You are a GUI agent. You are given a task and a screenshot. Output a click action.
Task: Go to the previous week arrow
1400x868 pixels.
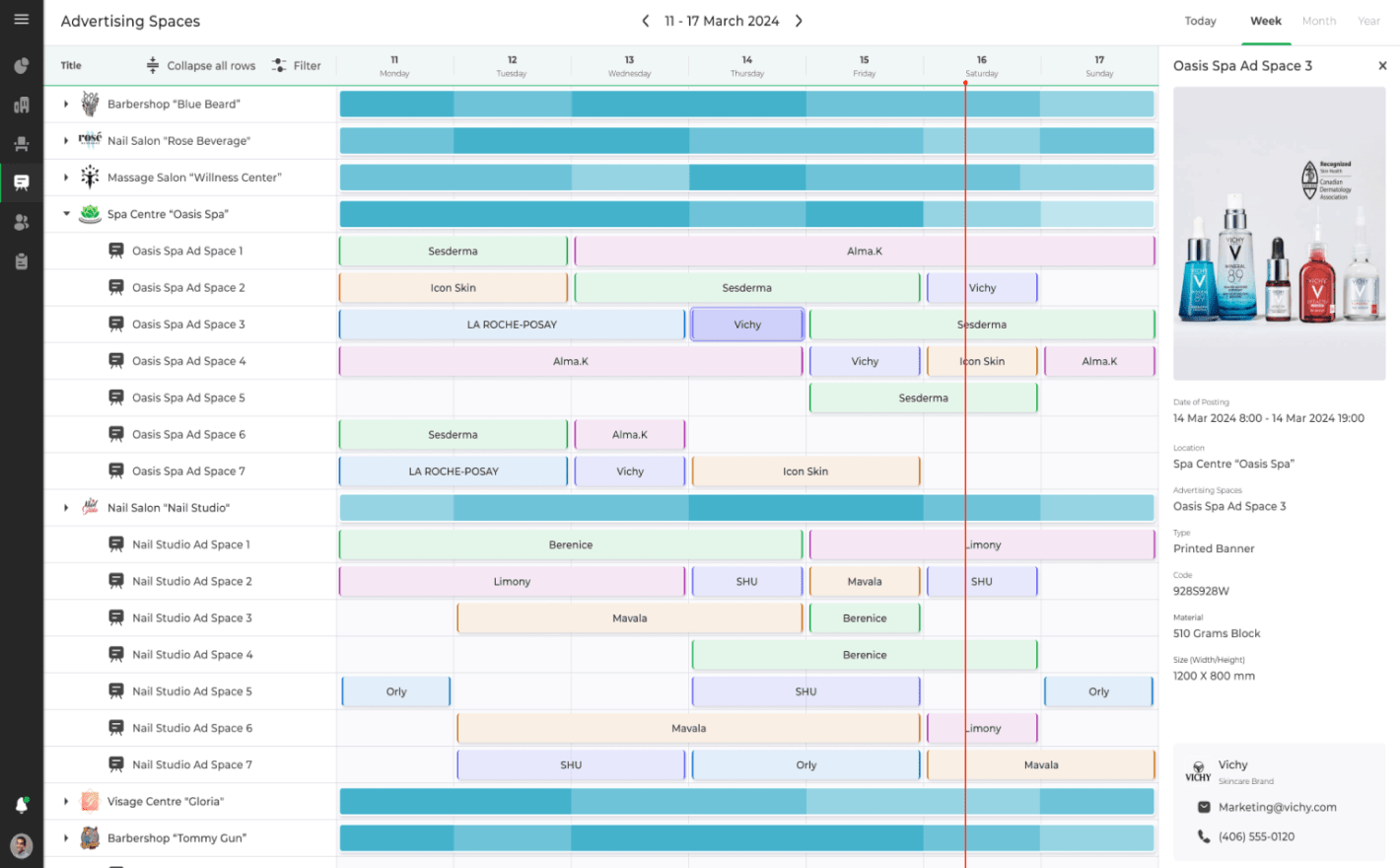coord(646,21)
